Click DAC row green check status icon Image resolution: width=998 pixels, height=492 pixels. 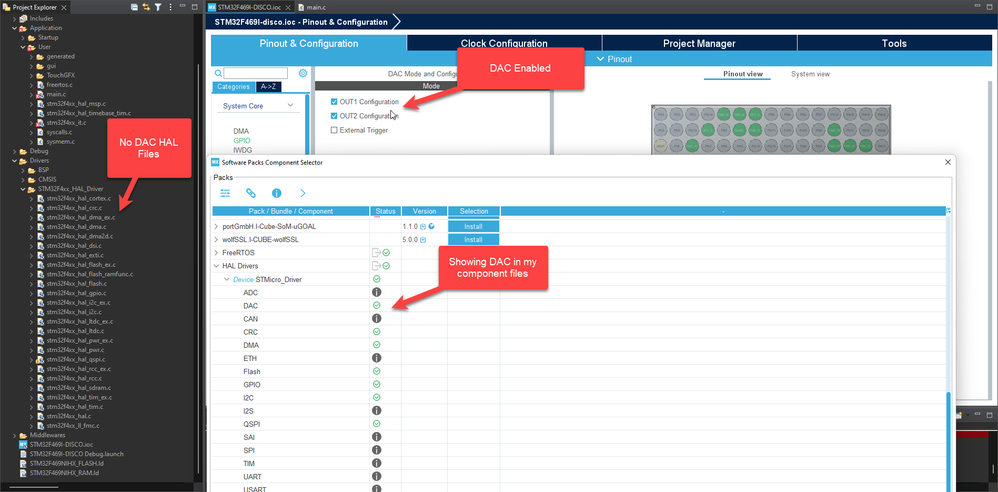click(376, 306)
